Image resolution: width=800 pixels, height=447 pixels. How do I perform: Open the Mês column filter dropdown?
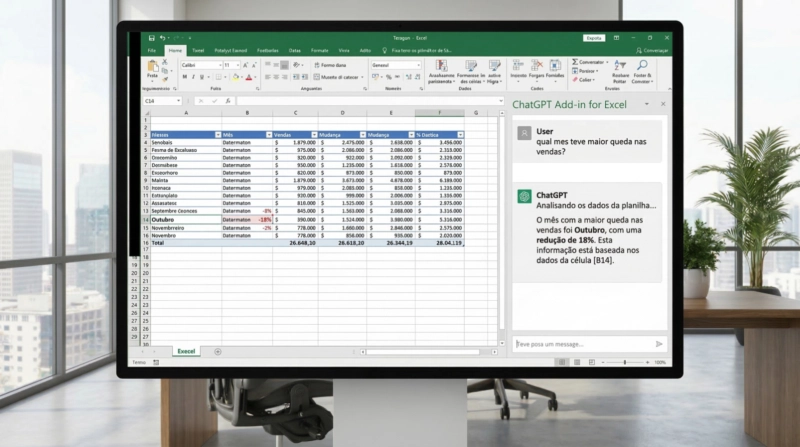[269, 135]
